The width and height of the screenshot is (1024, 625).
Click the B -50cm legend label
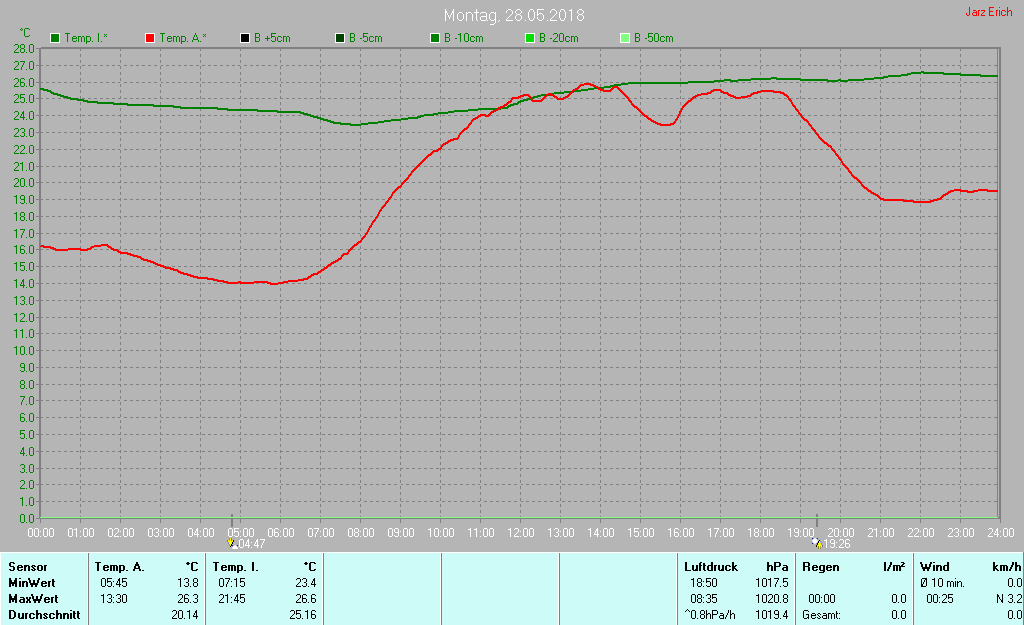click(654, 38)
